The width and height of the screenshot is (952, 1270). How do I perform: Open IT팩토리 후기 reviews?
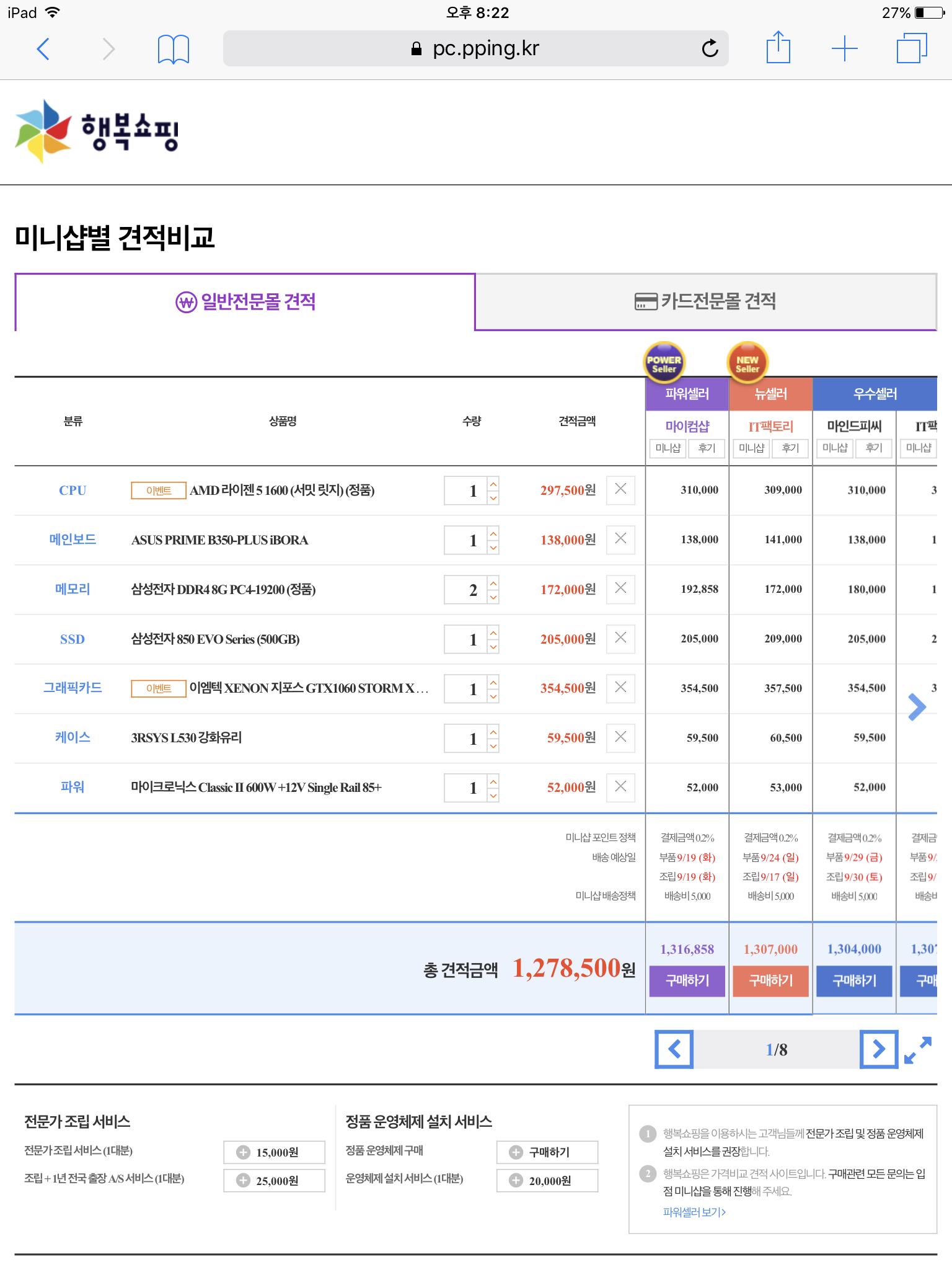pos(790,448)
